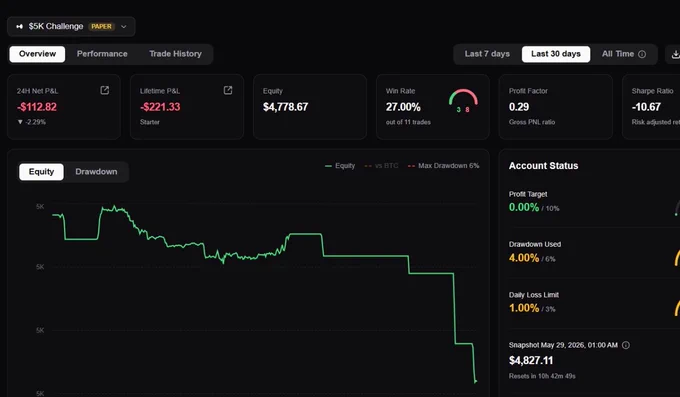Show the Equity chart view
The height and width of the screenshot is (397, 680).
click(41, 172)
